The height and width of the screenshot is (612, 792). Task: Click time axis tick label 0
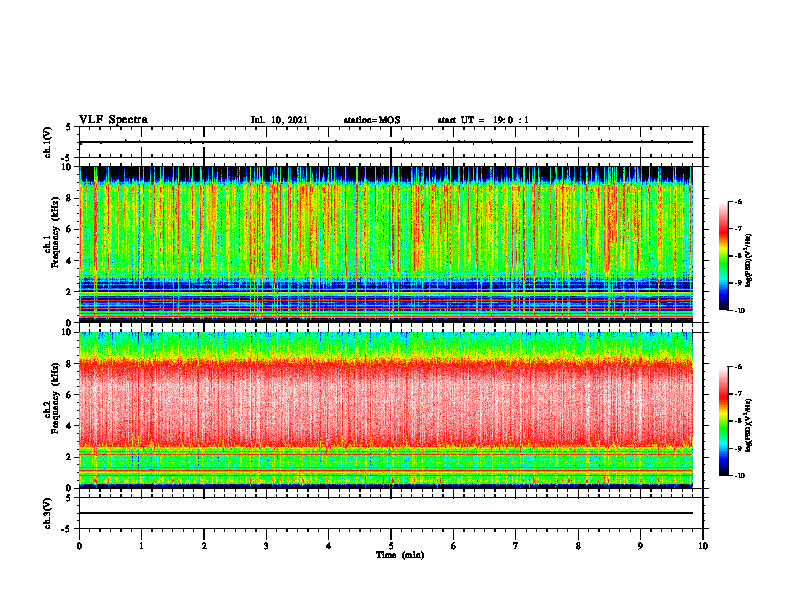pos(79,546)
